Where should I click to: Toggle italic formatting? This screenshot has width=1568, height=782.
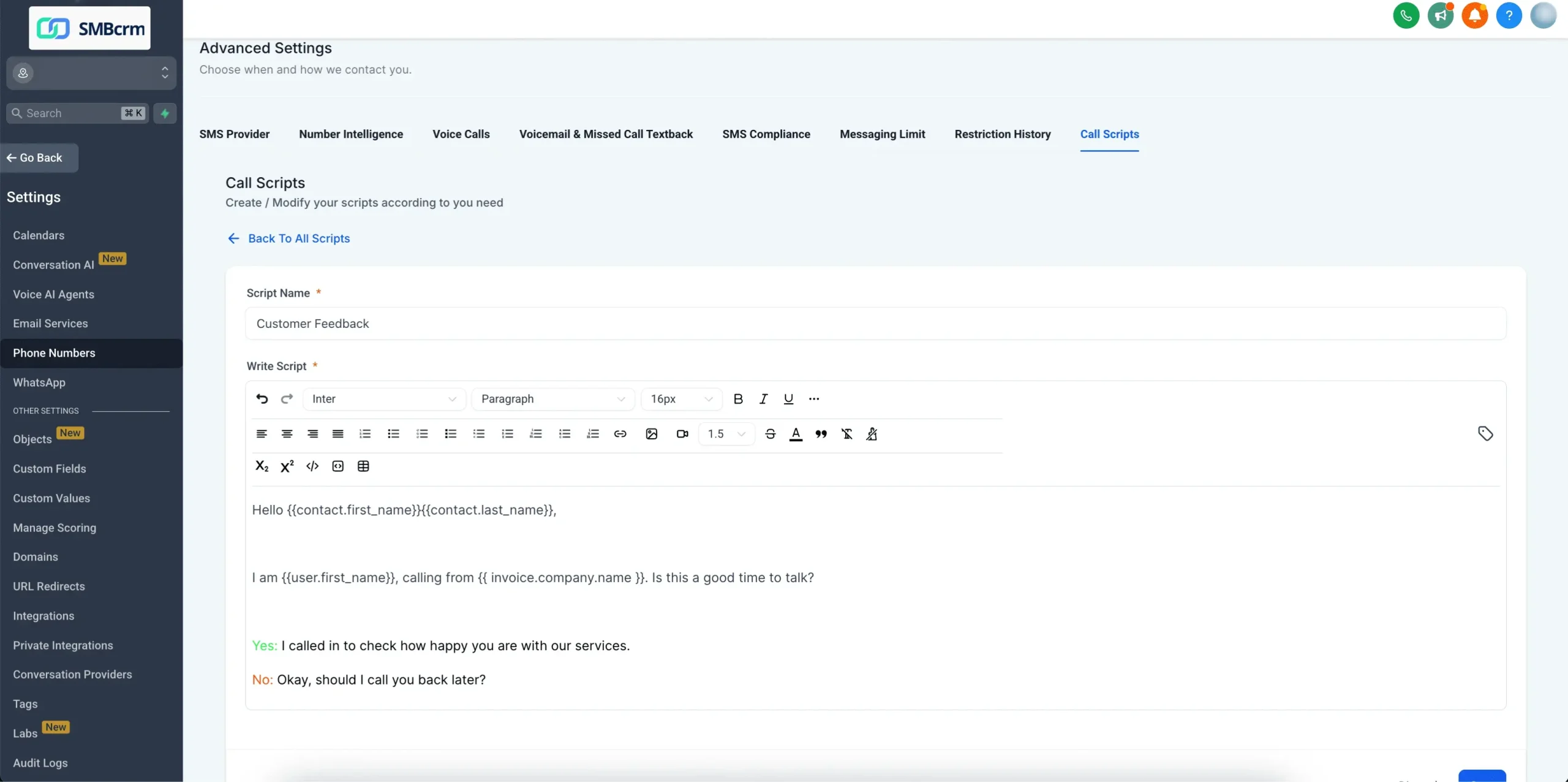pyautogui.click(x=763, y=399)
